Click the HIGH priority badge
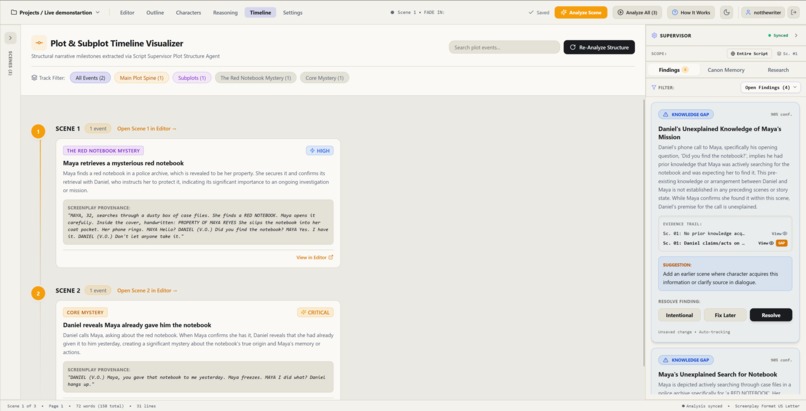The width and height of the screenshot is (806, 411). 320,151
